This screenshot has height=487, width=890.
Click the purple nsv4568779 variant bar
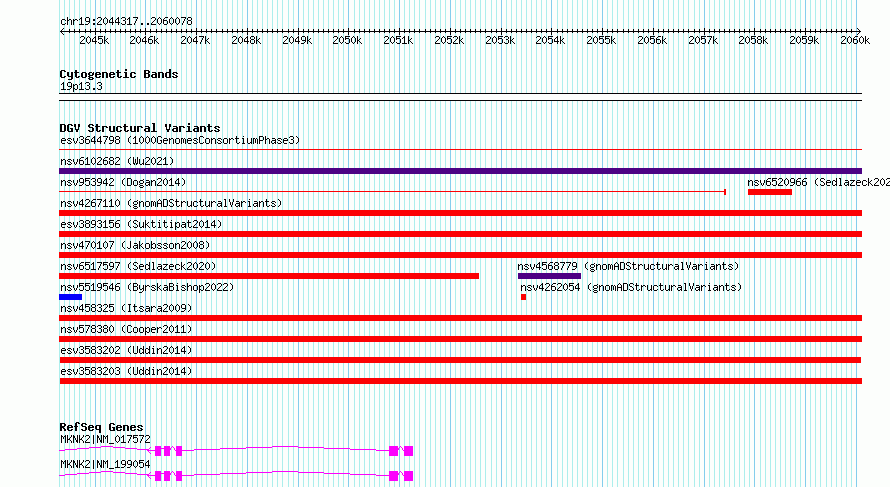pos(549,276)
